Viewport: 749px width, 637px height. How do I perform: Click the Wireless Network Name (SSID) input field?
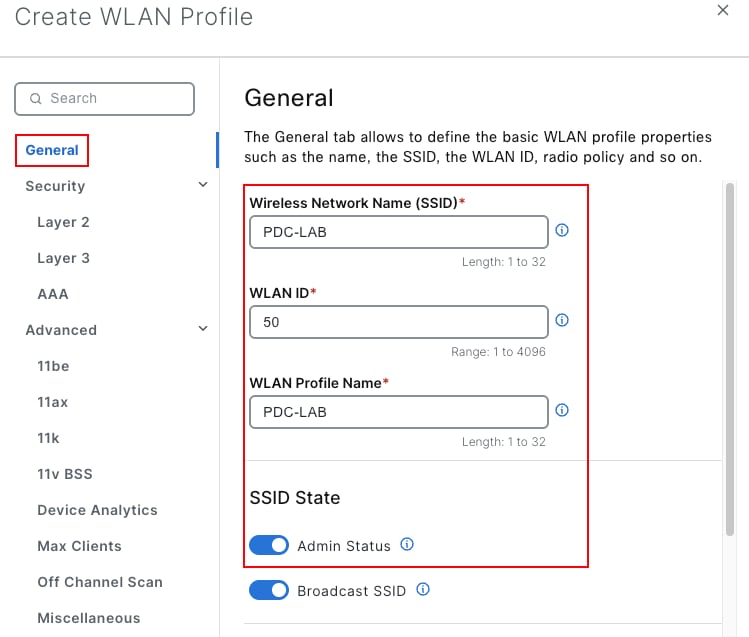(399, 232)
